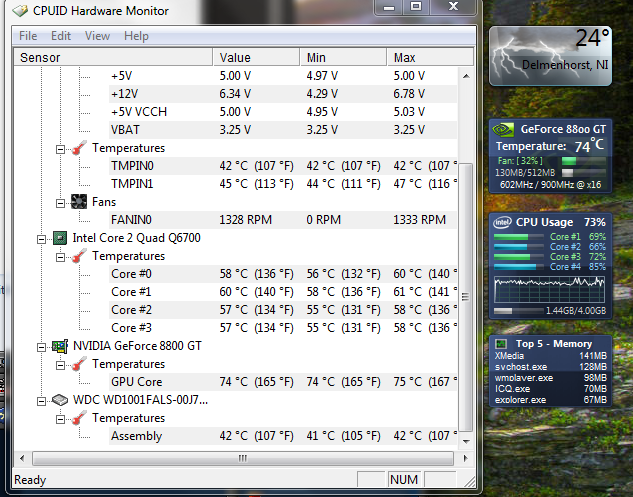Click the vertical scrollbar down arrow
Screen dimensions: 633x497
pyautogui.click(x=466, y=441)
